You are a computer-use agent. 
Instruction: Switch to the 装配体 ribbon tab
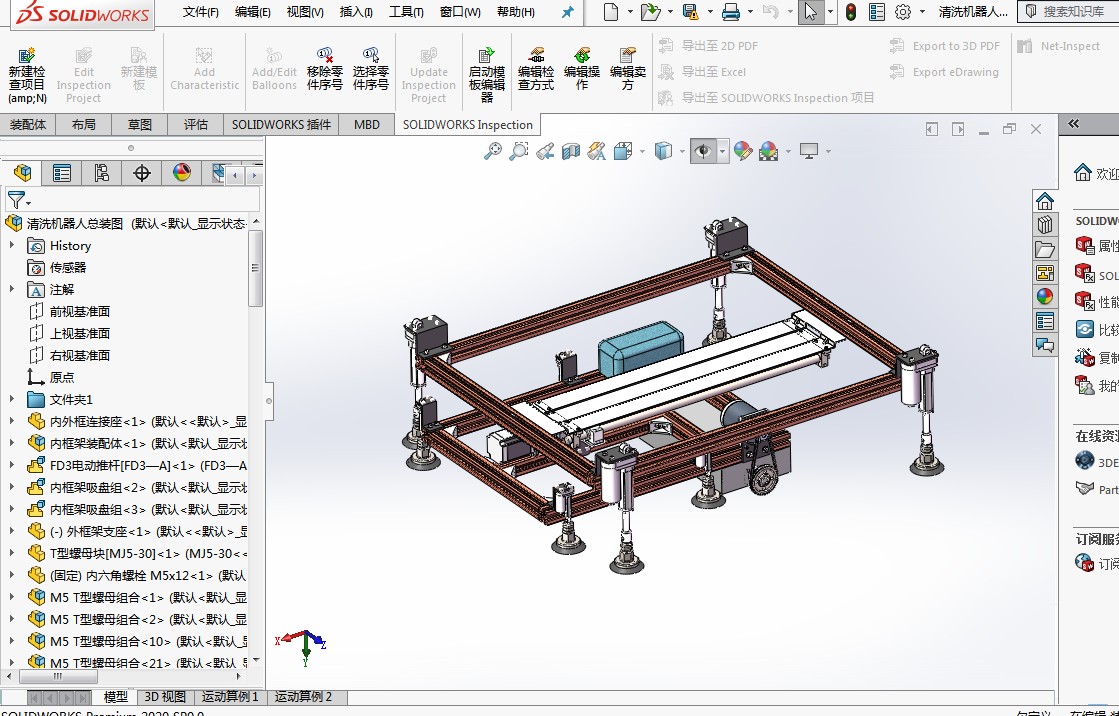click(x=28, y=124)
